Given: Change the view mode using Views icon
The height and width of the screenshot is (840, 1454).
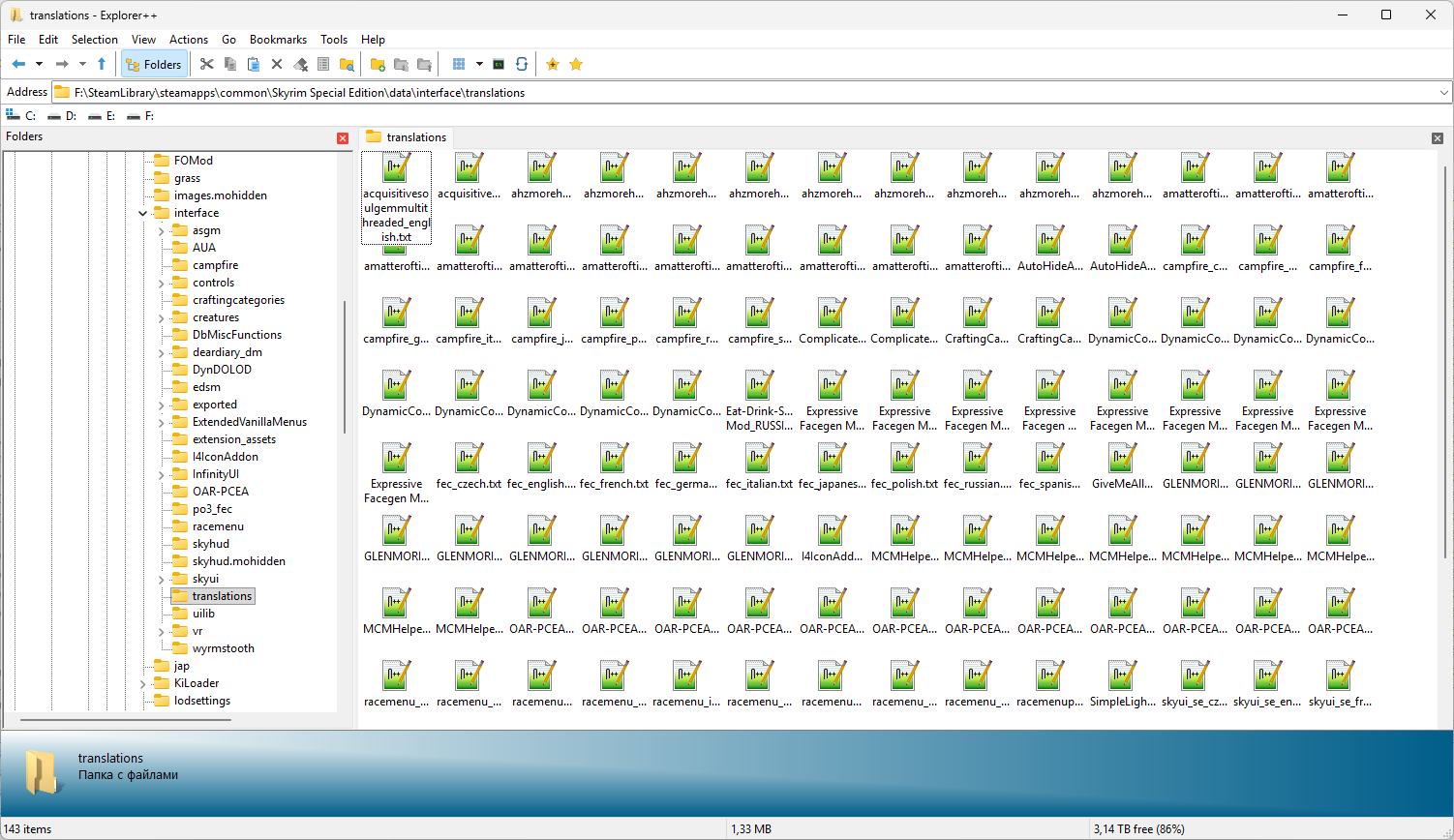Looking at the screenshot, I should click(459, 64).
